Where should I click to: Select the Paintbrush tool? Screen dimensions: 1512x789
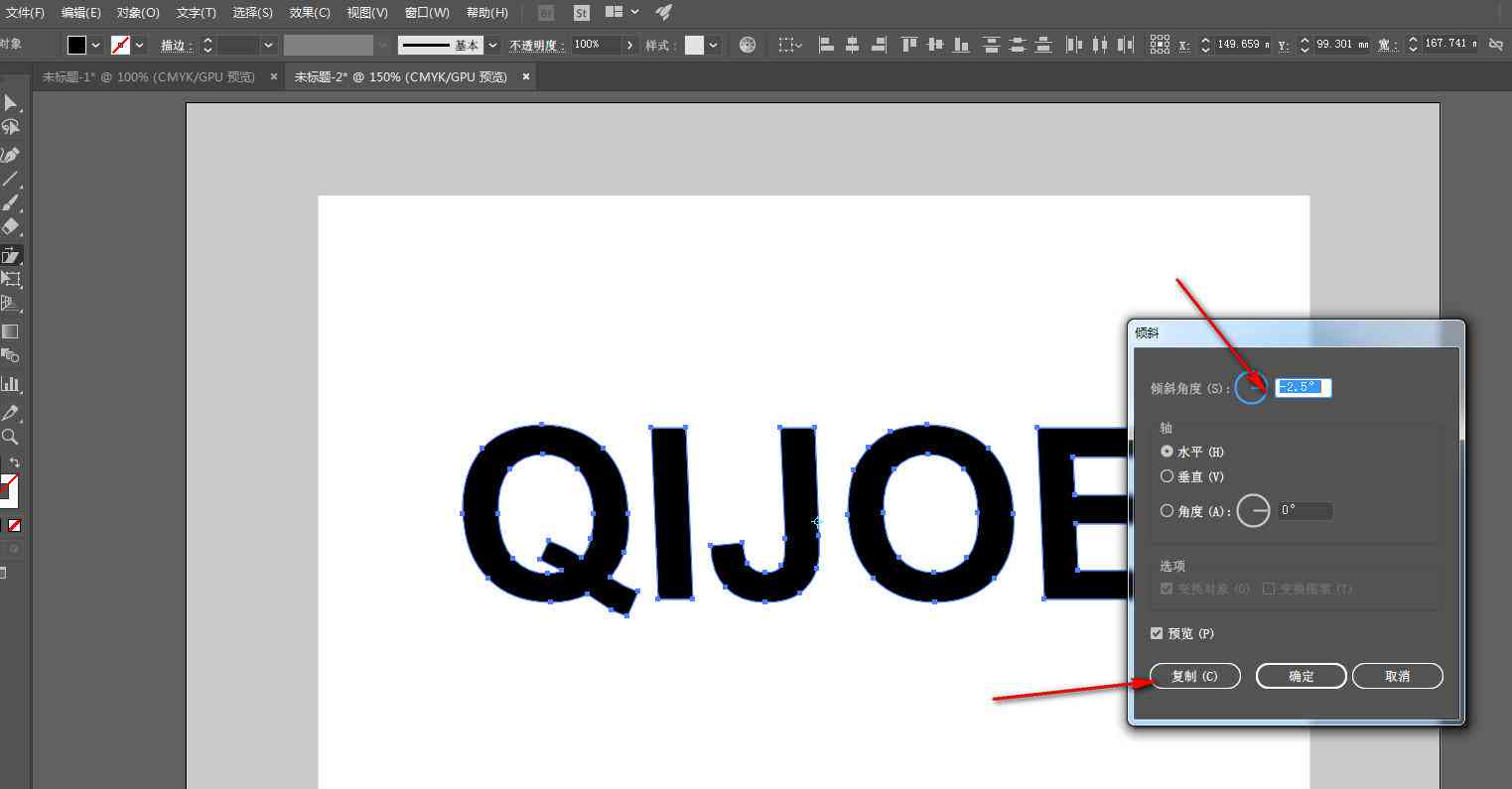(10, 203)
